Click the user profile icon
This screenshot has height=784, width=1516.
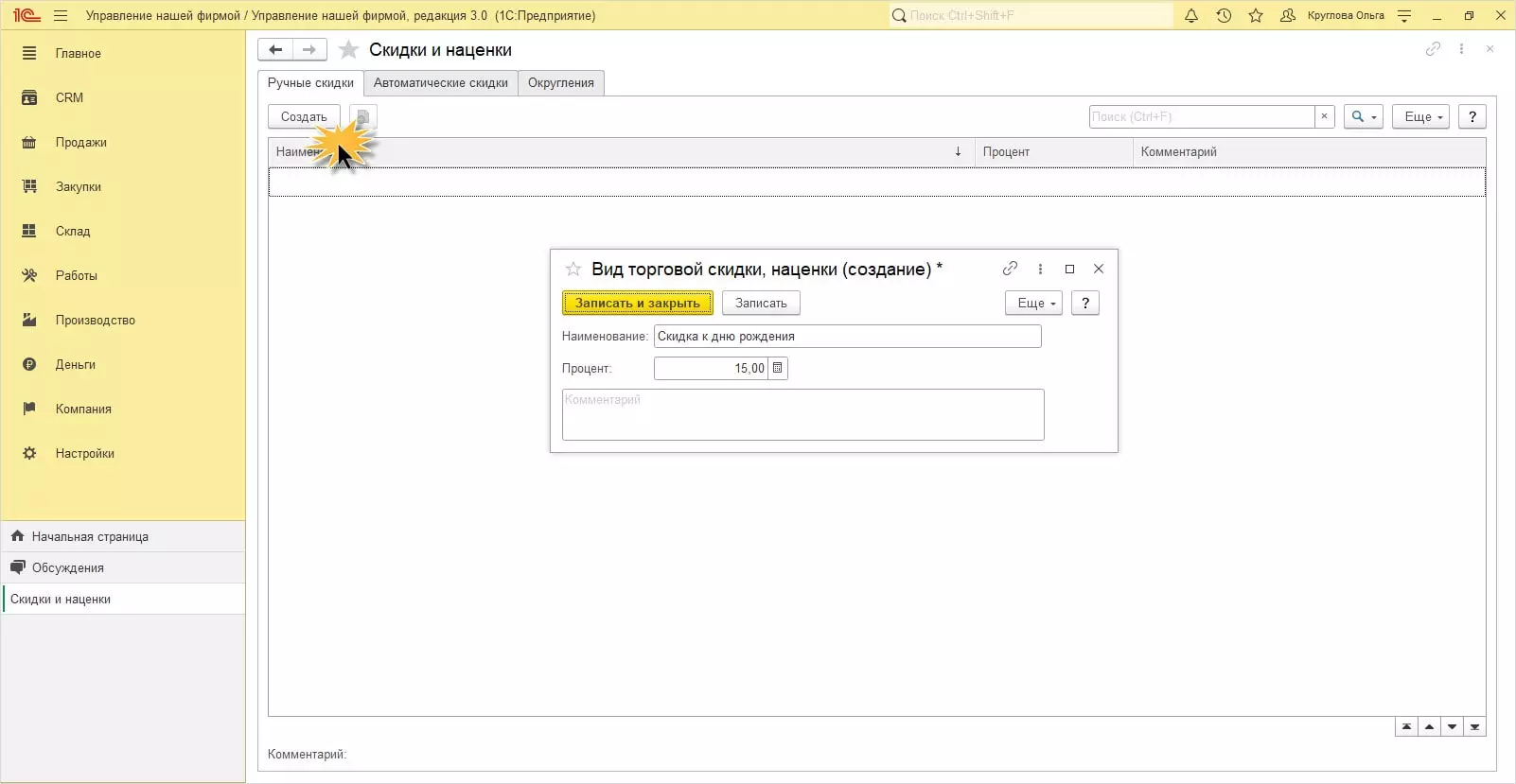tap(1288, 15)
